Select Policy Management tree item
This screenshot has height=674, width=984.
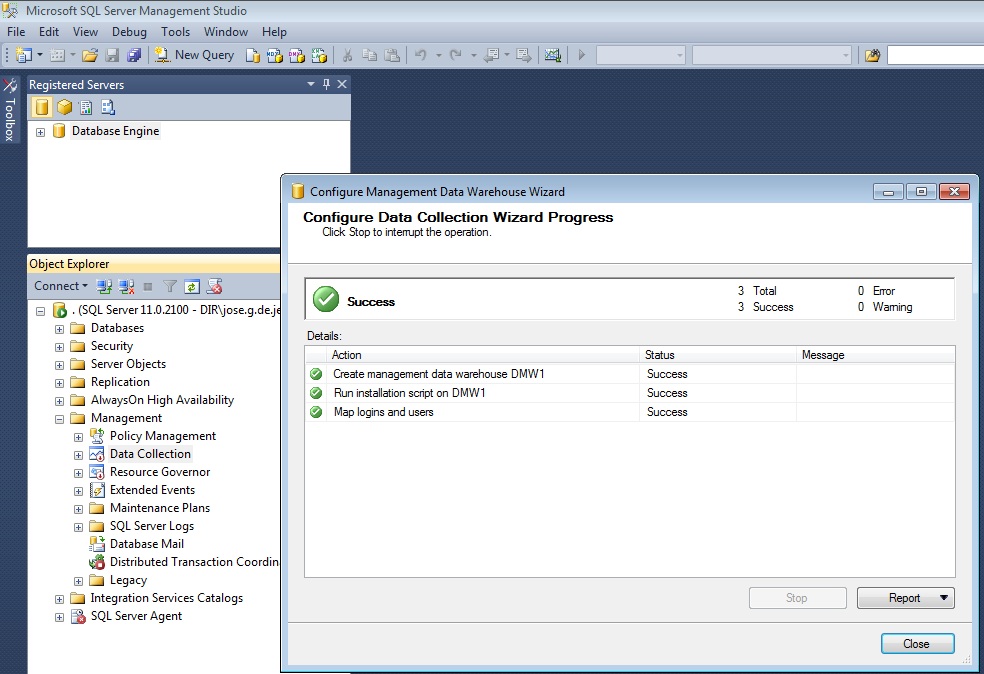[x=163, y=436]
